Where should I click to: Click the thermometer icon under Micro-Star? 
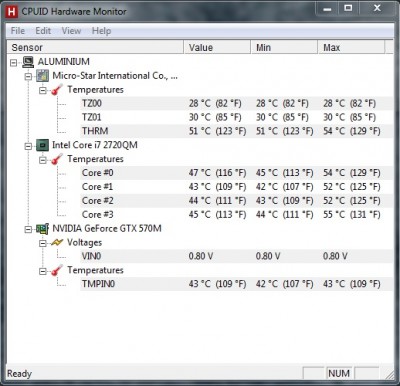click(x=57, y=90)
